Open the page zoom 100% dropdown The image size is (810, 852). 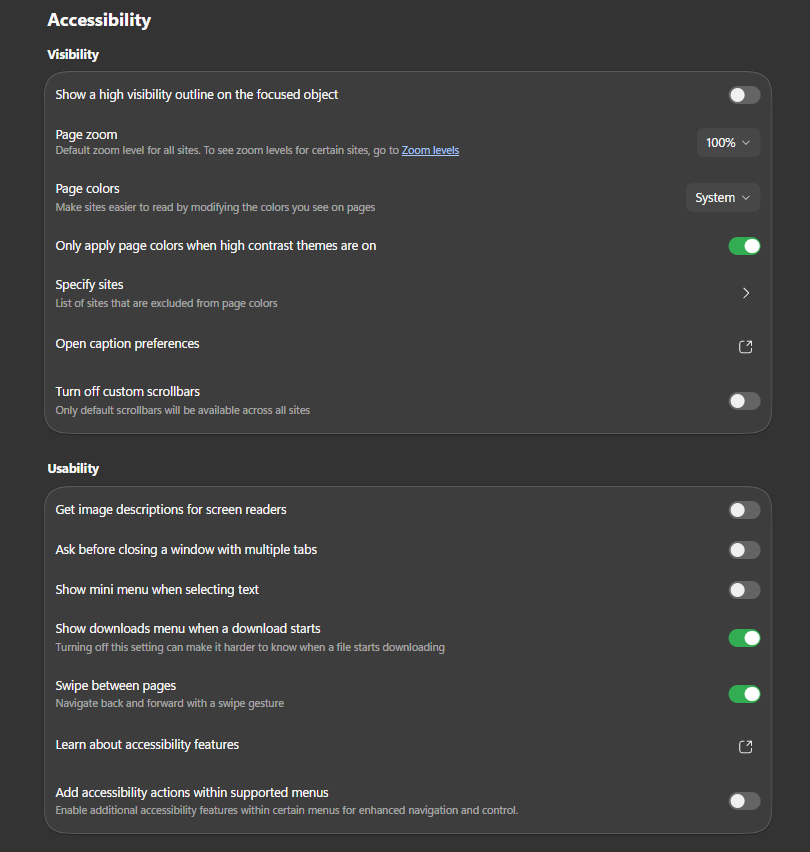pos(728,143)
